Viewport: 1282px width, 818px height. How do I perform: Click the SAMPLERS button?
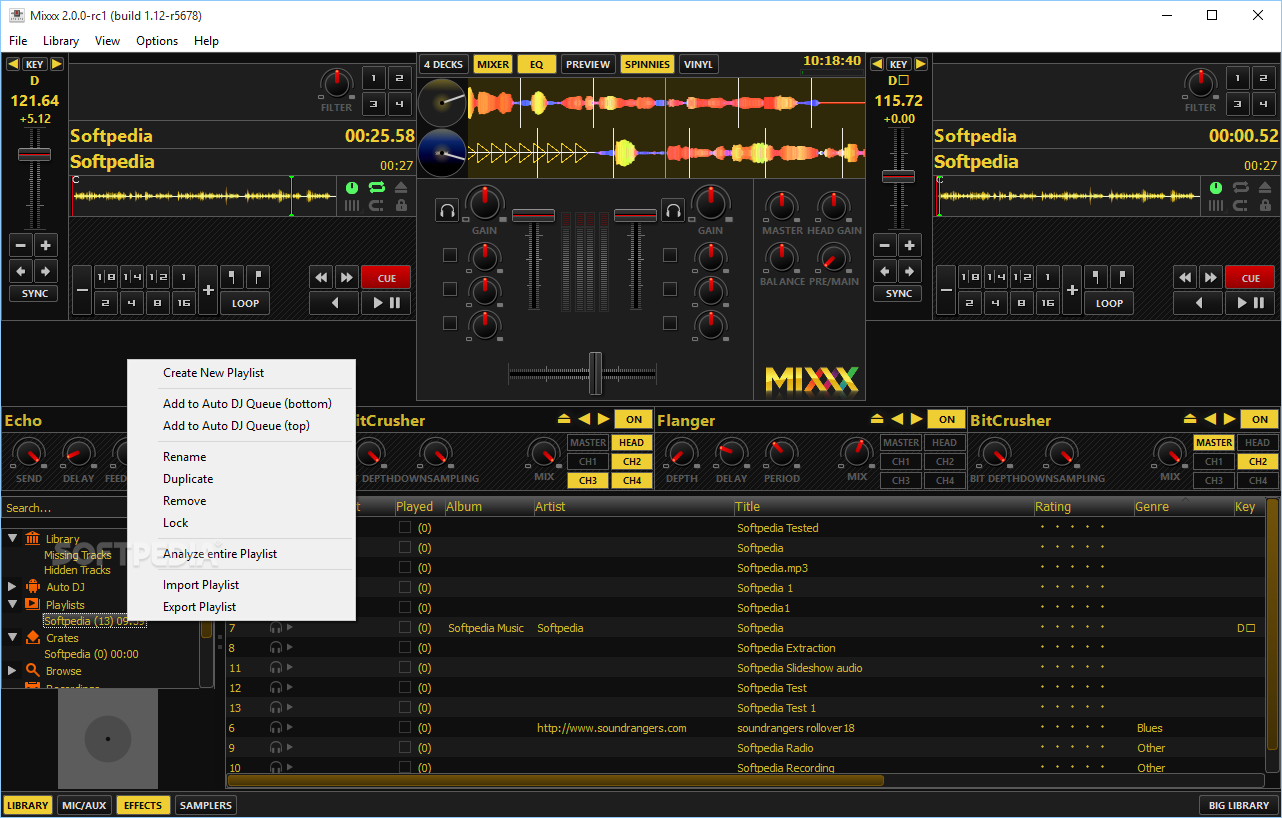(x=205, y=805)
